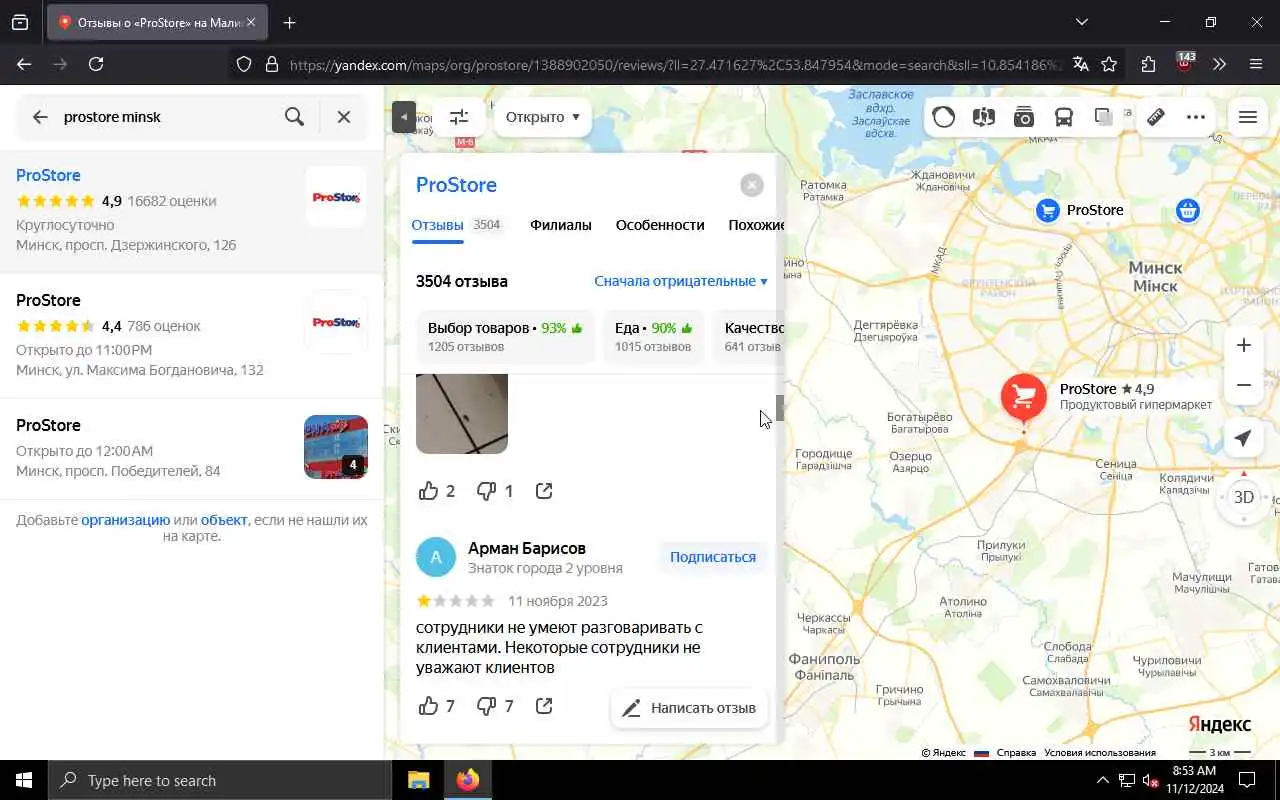This screenshot has width=1280, height=800.
Task: Dislike the review with 1 thumbs down
Action: (495, 491)
